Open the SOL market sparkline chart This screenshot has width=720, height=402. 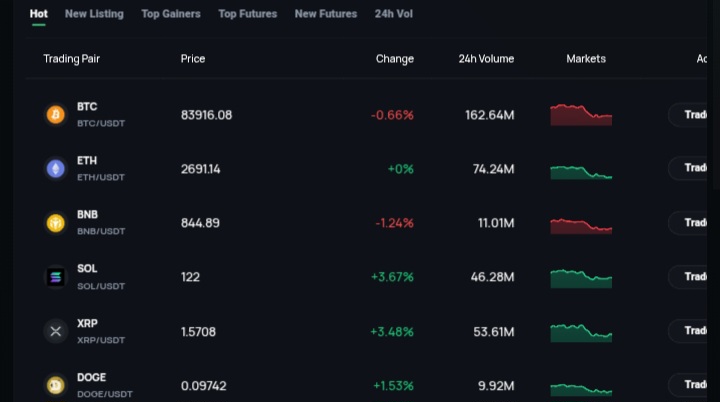(581, 278)
